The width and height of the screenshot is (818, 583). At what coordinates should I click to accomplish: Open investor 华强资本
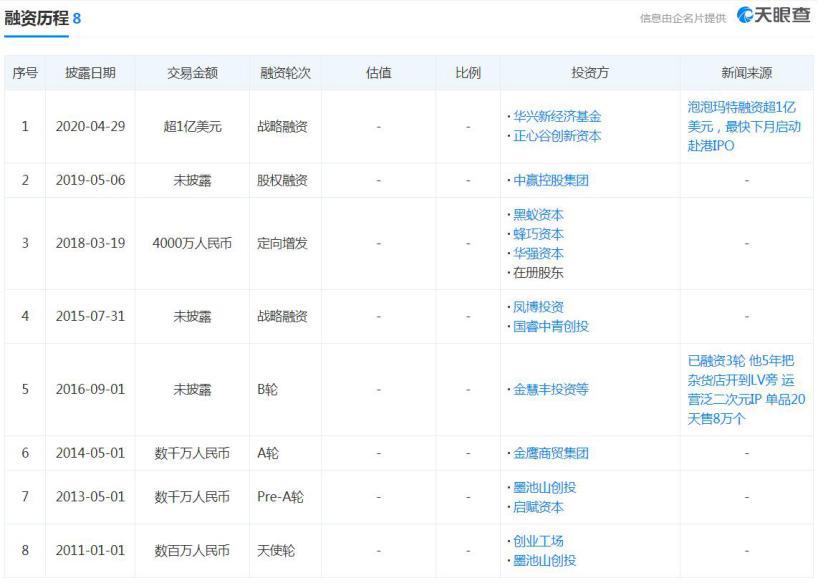pos(538,253)
